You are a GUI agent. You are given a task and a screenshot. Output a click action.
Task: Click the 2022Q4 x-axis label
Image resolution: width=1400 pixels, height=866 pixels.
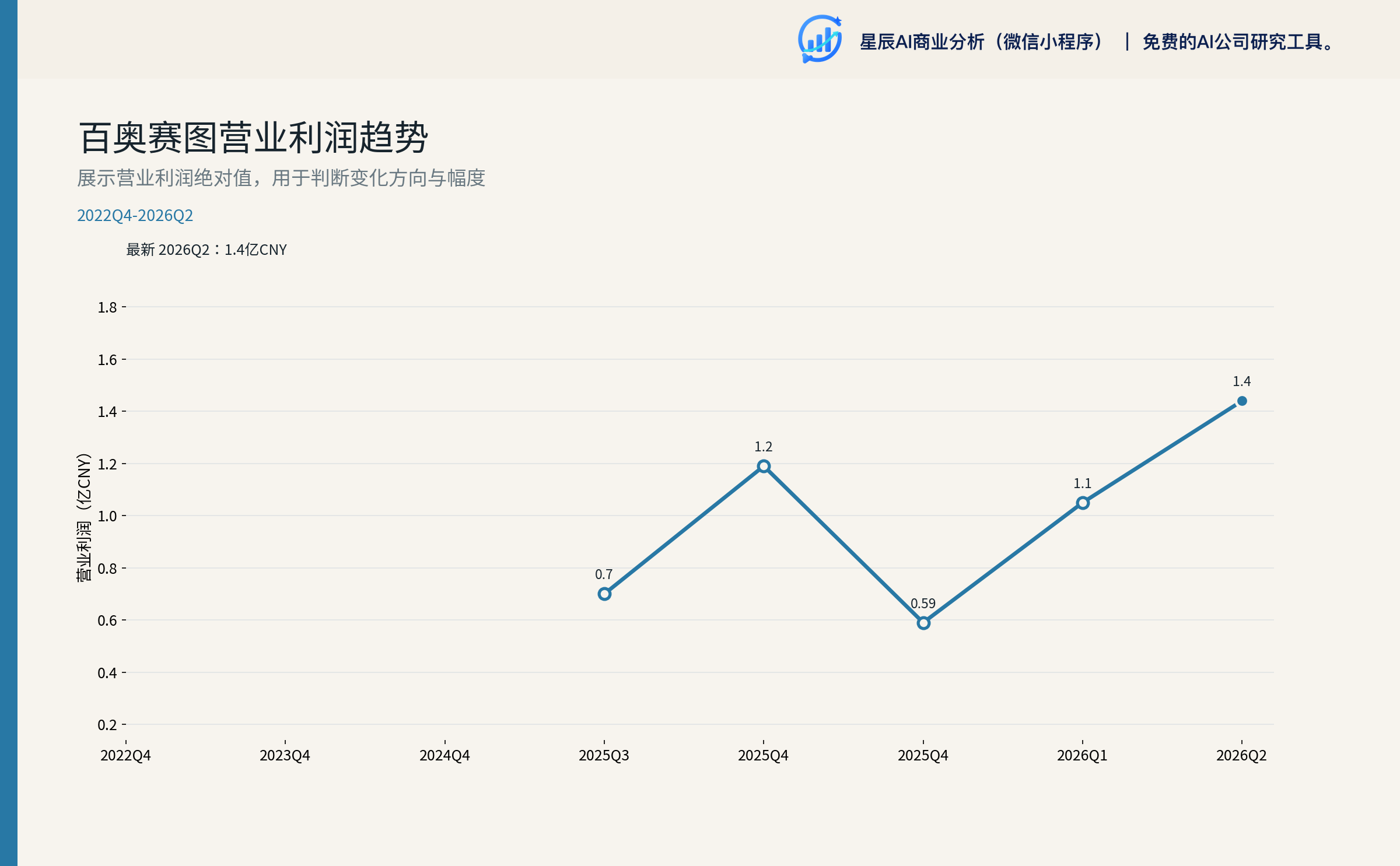coord(125,756)
